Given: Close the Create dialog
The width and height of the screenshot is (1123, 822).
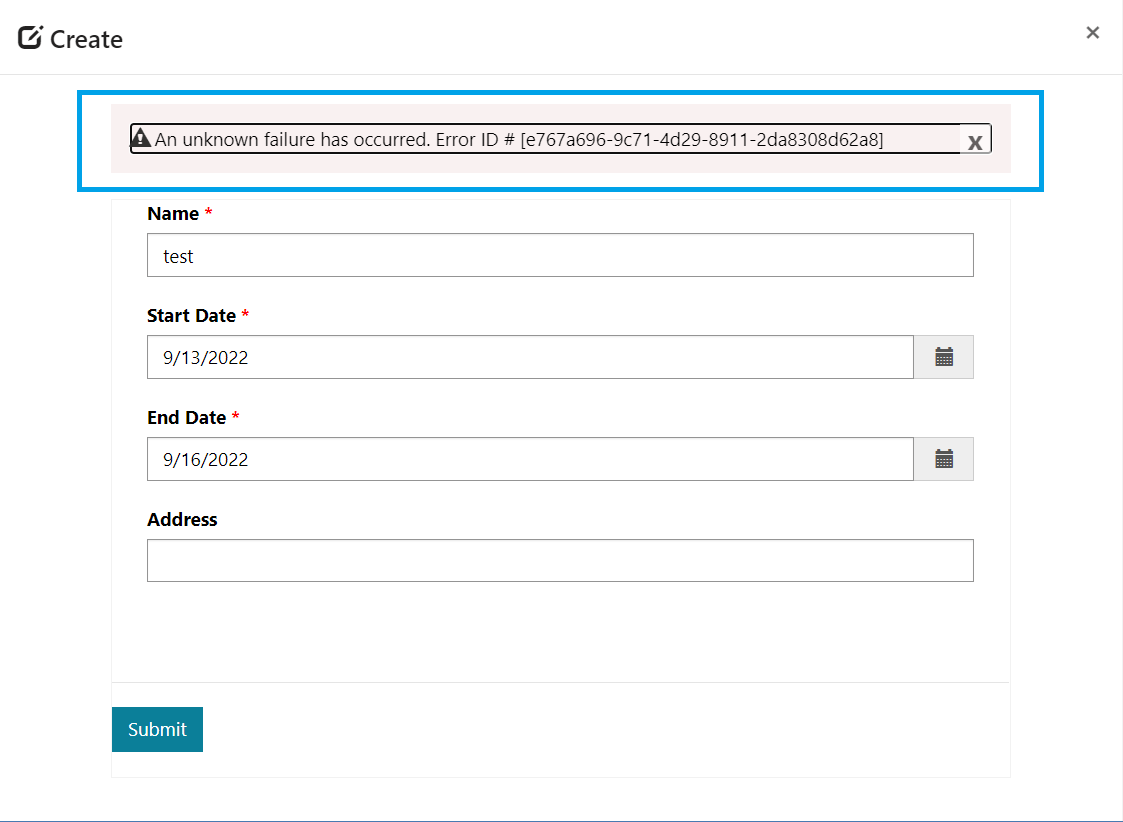Looking at the screenshot, I should [x=1092, y=32].
